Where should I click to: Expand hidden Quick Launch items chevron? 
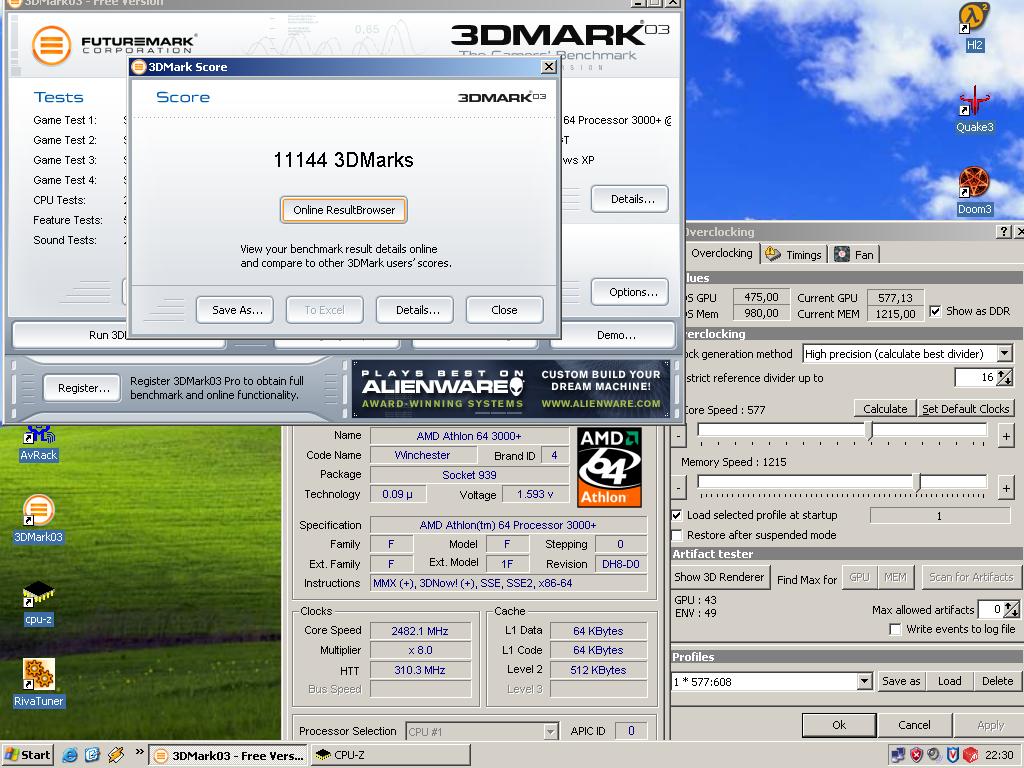point(139,752)
